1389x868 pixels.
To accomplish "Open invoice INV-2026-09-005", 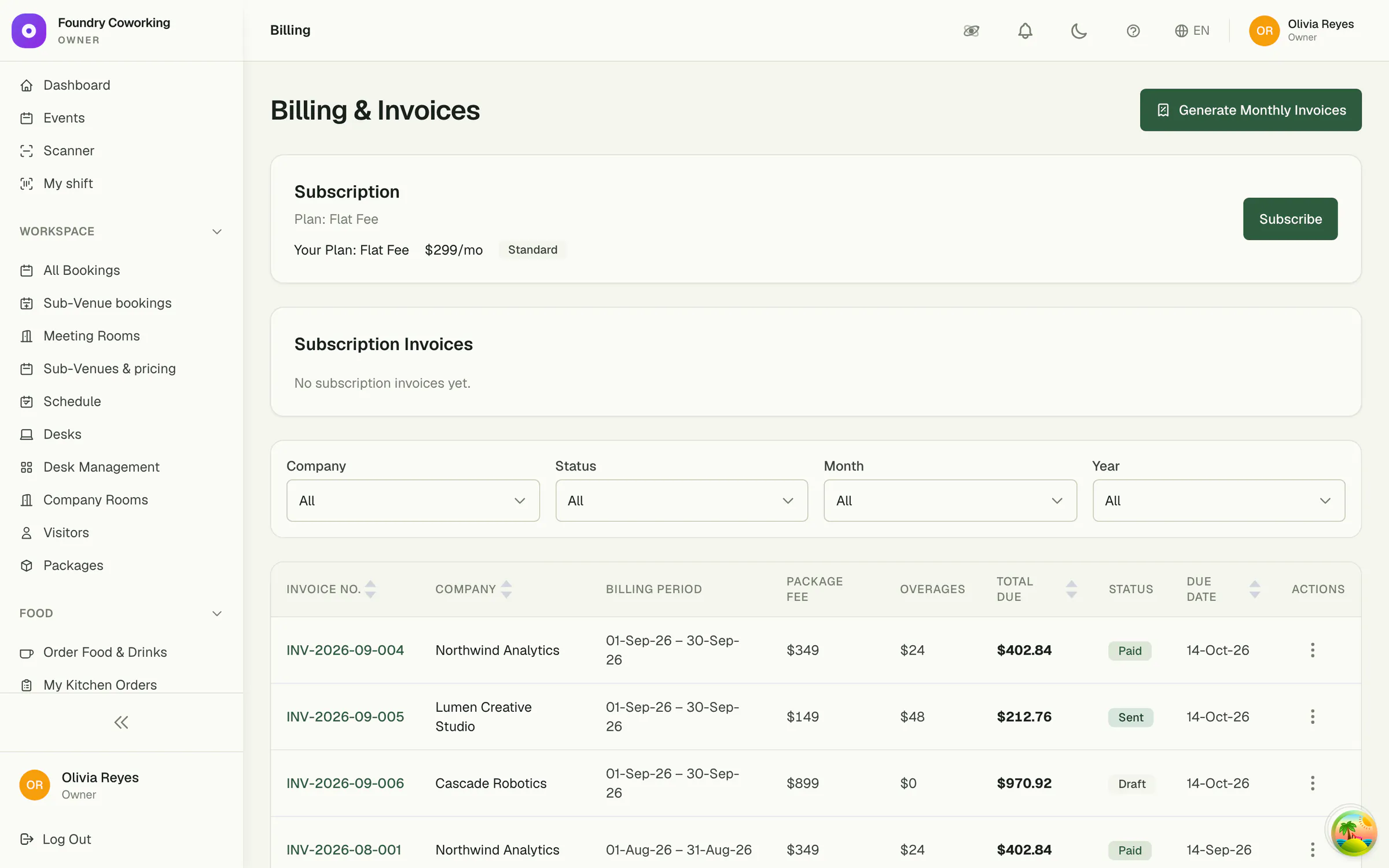I will (x=345, y=716).
